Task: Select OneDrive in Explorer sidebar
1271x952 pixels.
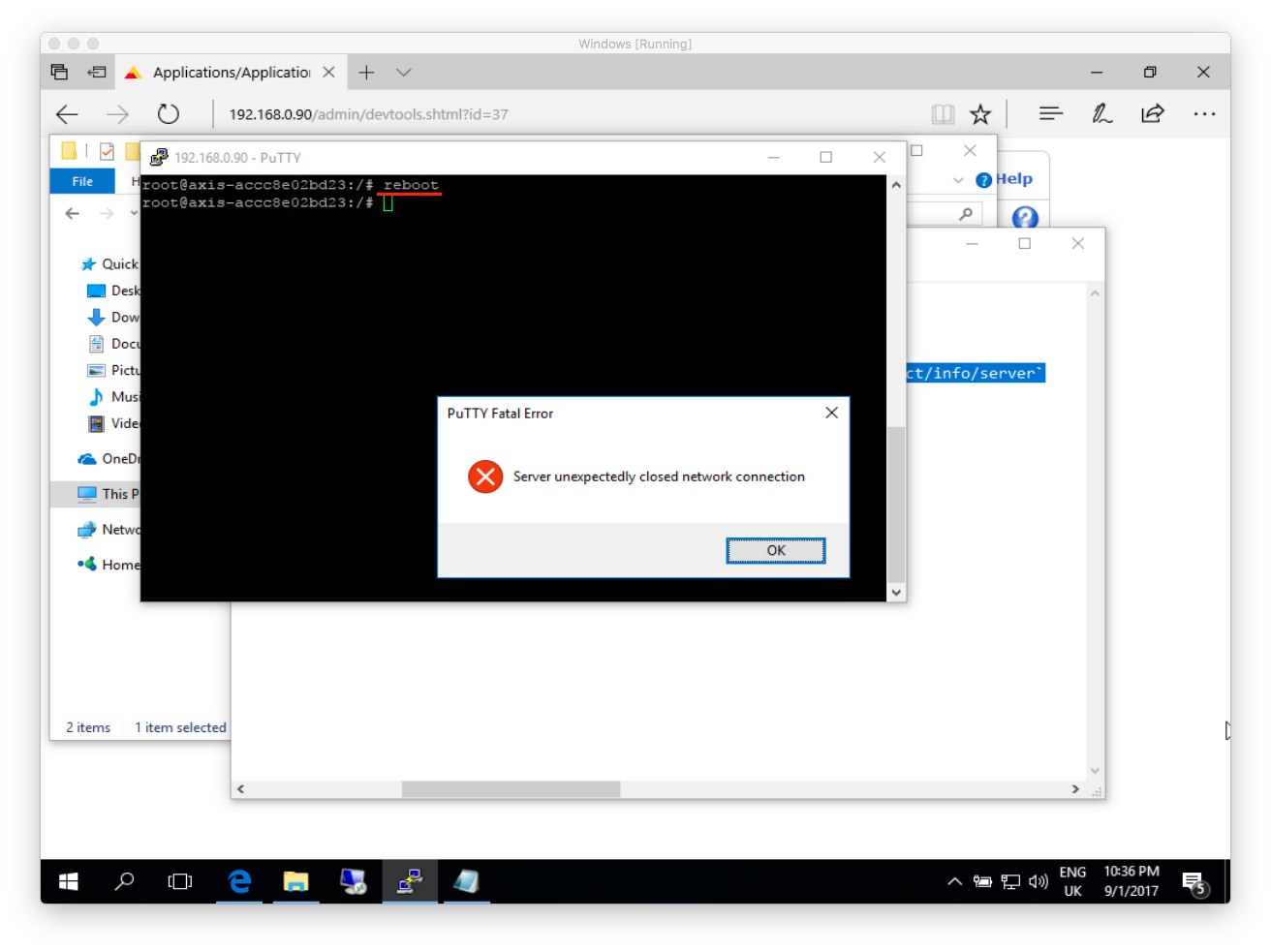Action: click(108, 459)
